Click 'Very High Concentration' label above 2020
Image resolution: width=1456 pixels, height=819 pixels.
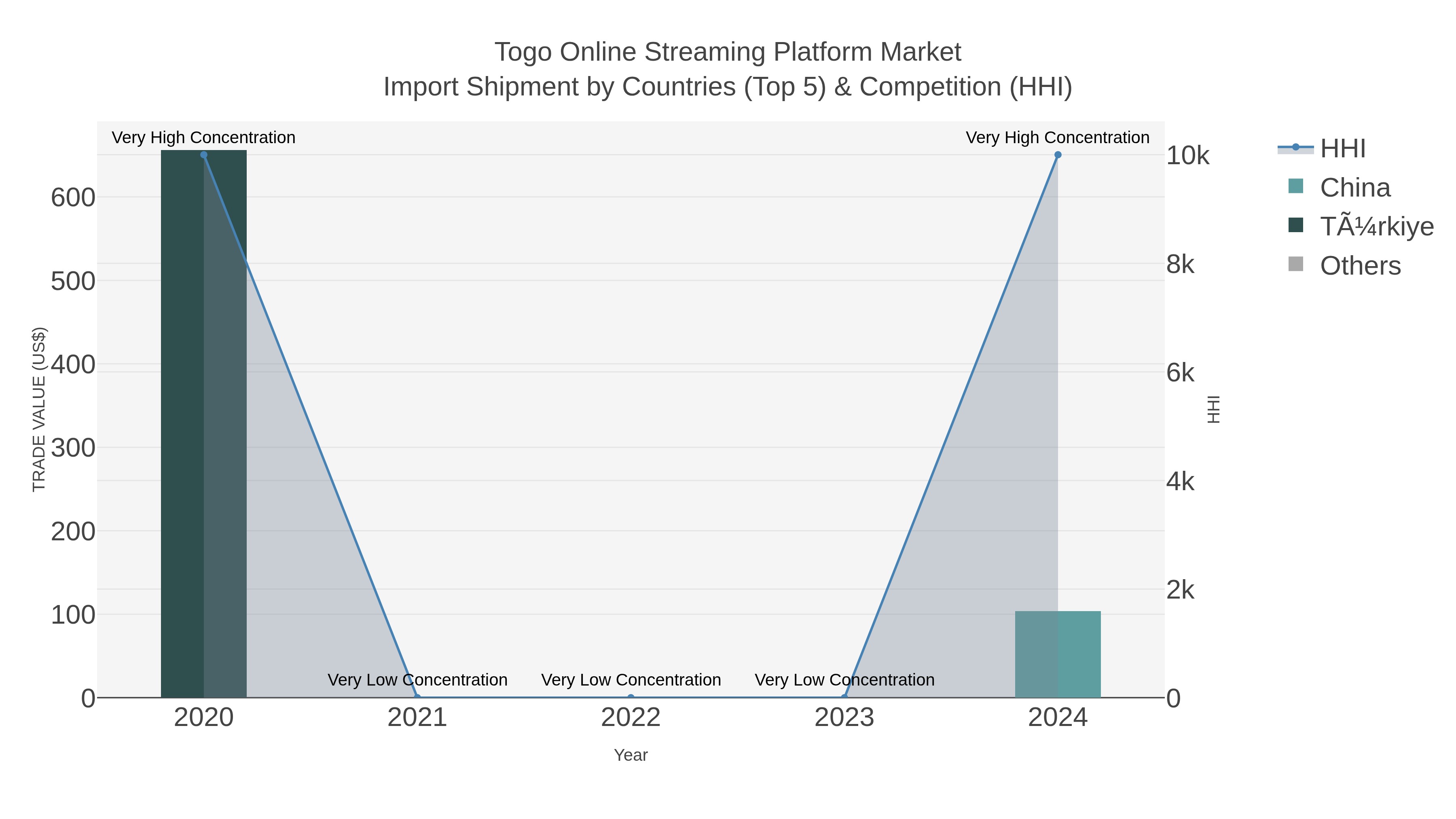point(203,138)
